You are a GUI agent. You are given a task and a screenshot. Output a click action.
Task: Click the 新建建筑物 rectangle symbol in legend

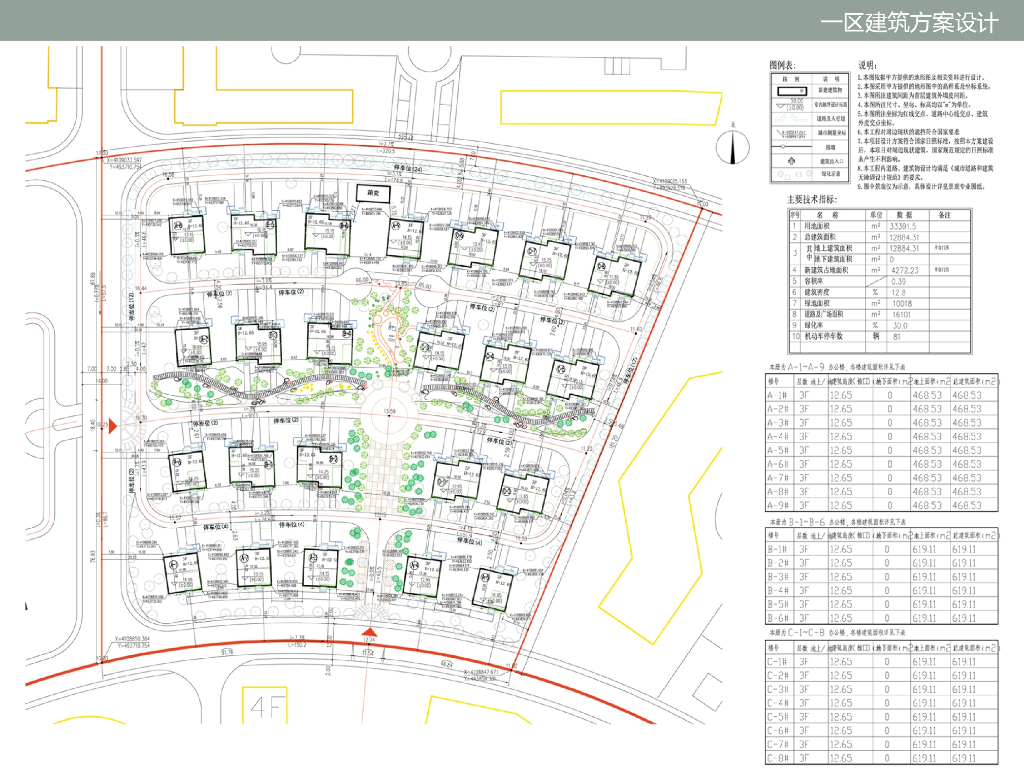[792, 90]
